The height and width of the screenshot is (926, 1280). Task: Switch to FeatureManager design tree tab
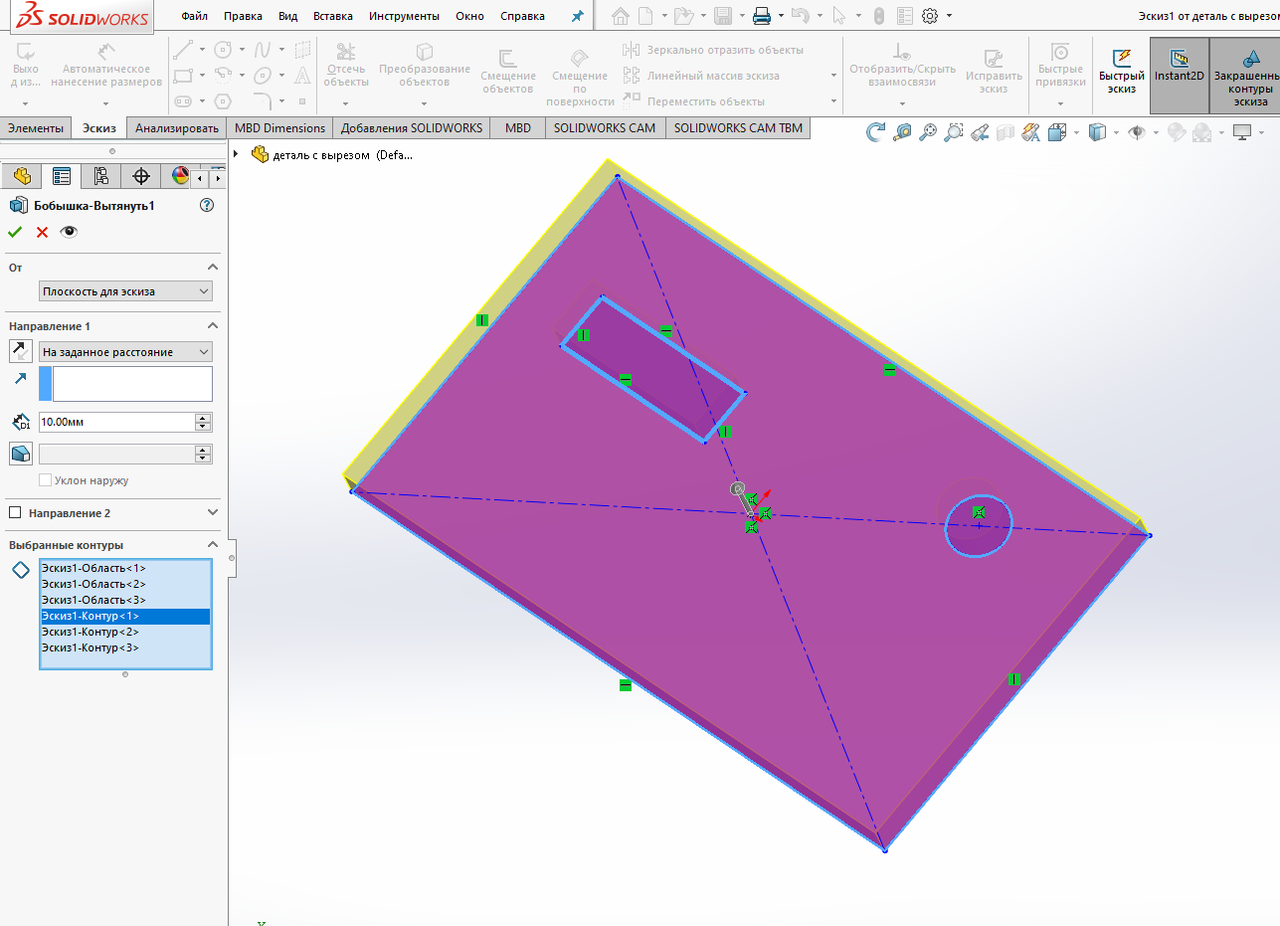pyautogui.click(x=21, y=177)
